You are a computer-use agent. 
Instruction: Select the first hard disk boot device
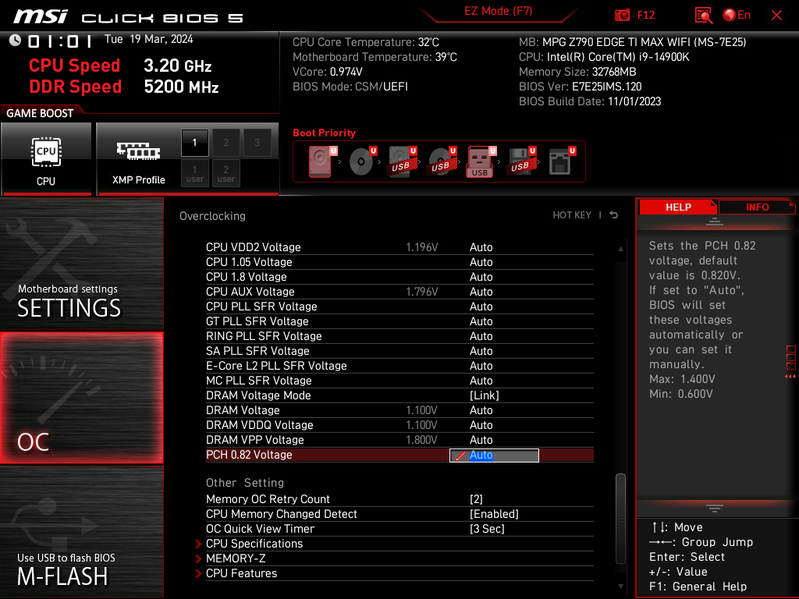(321, 161)
